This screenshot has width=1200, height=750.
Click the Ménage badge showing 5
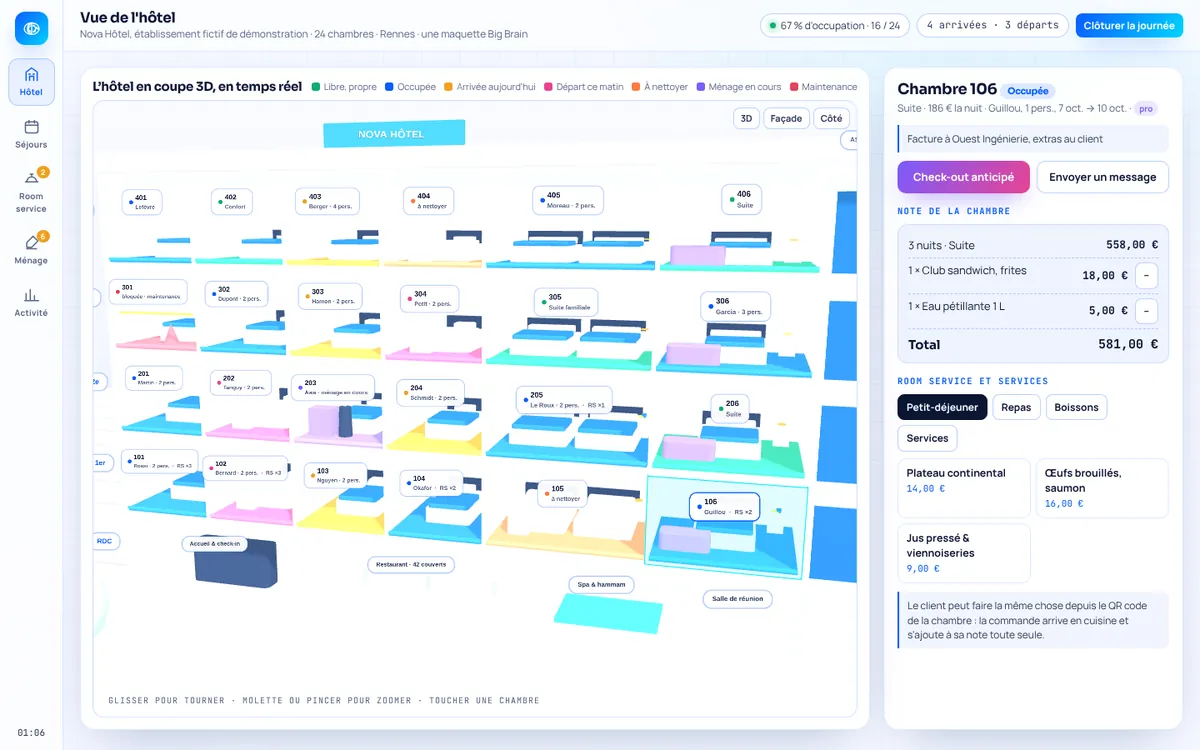(43, 236)
